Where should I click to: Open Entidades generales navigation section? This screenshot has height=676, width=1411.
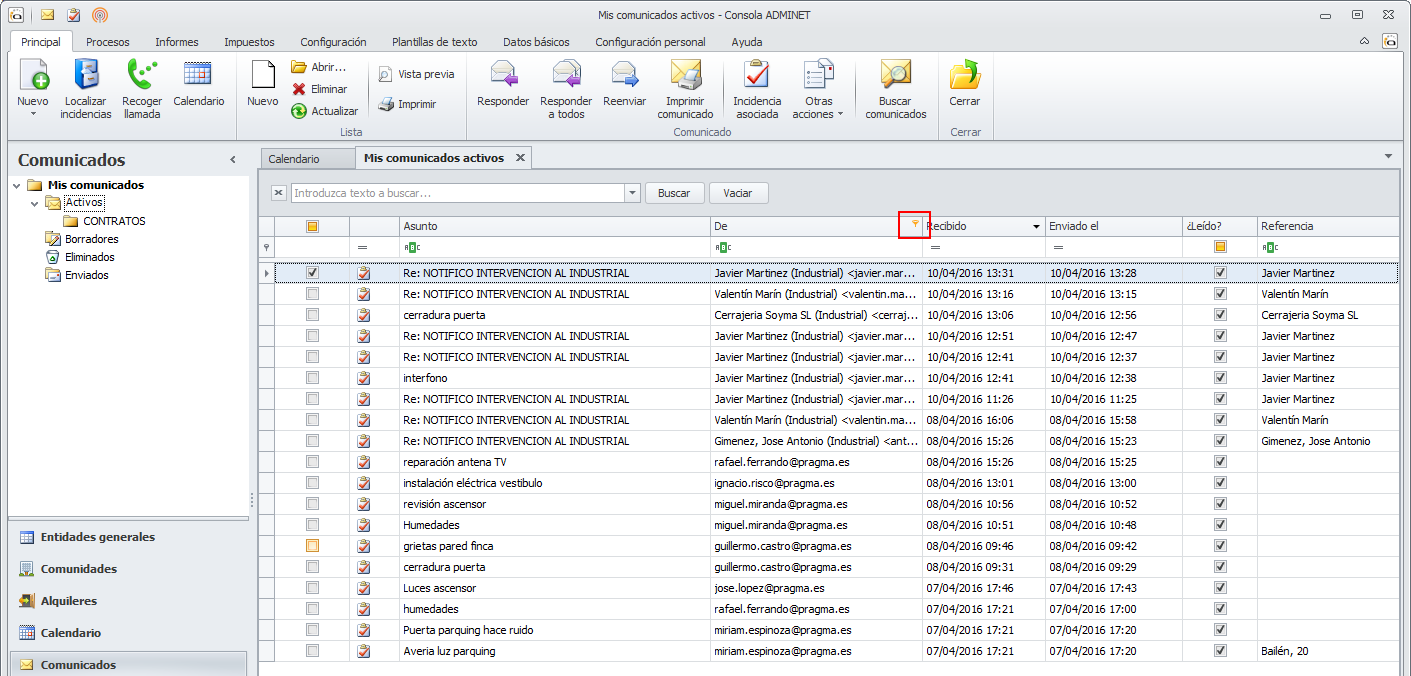[x=128, y=537]
